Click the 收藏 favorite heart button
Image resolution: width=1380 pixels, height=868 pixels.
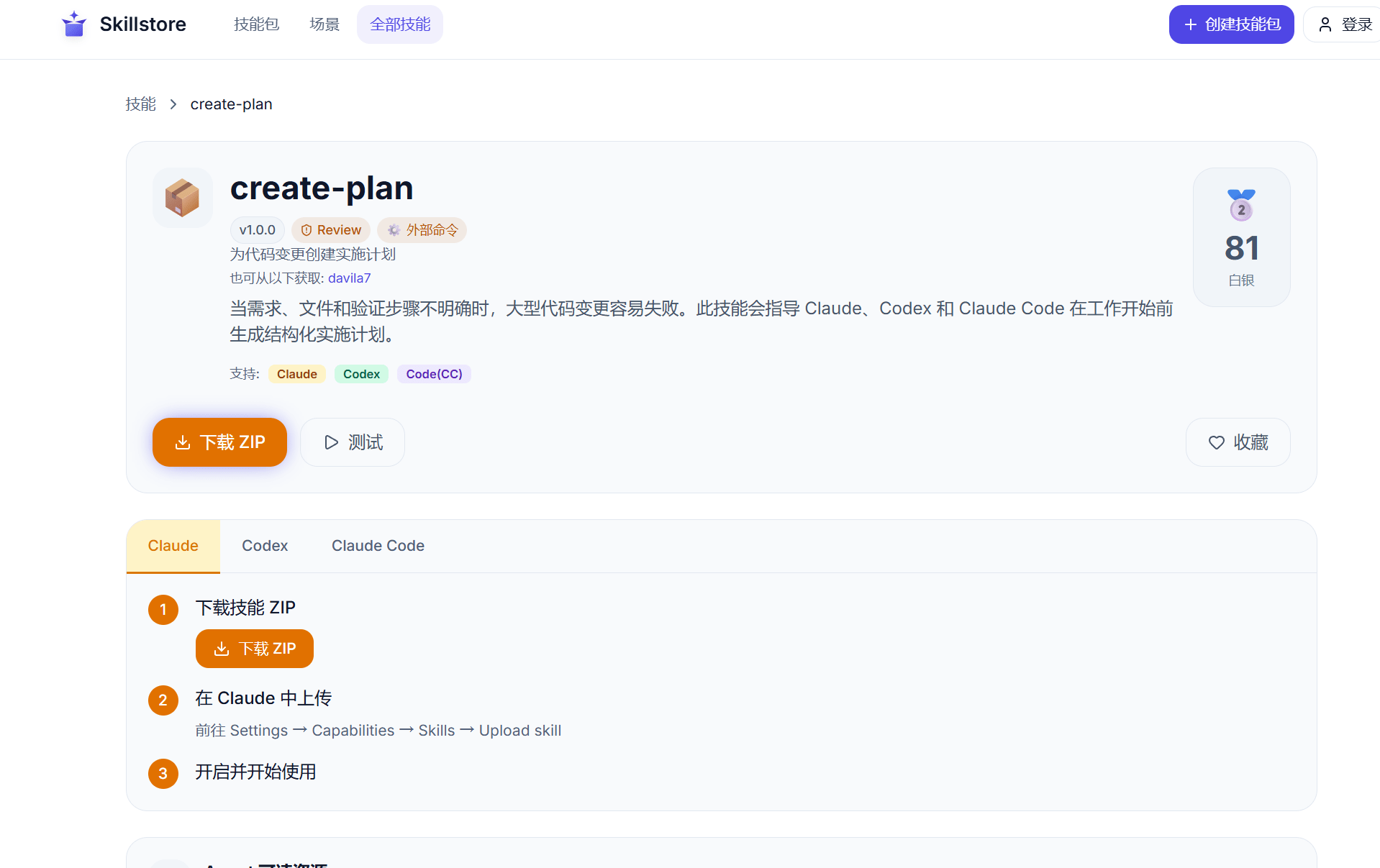coord(1238,442)
